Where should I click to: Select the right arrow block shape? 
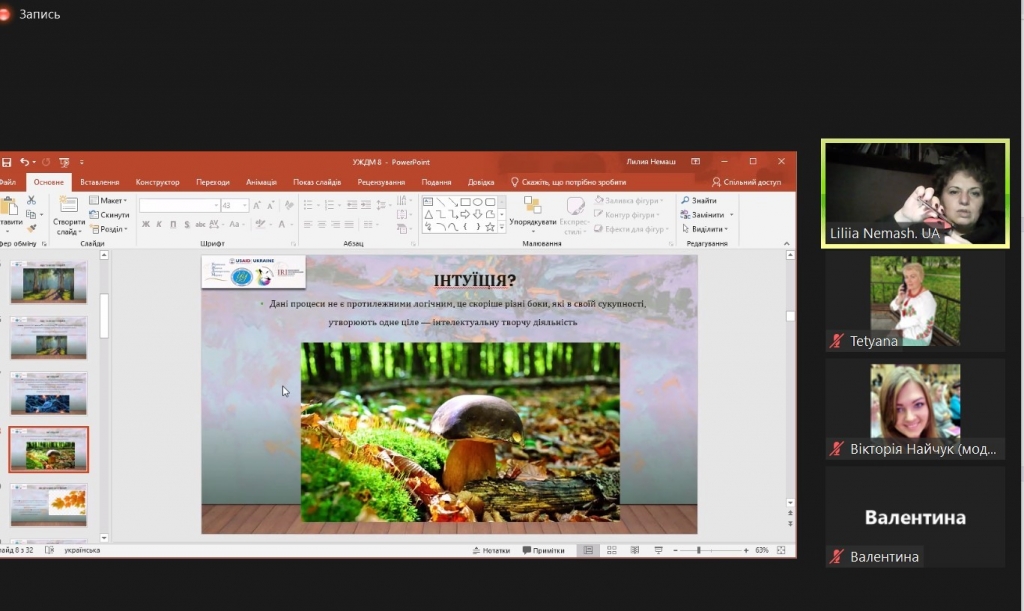tap(465, 215)
